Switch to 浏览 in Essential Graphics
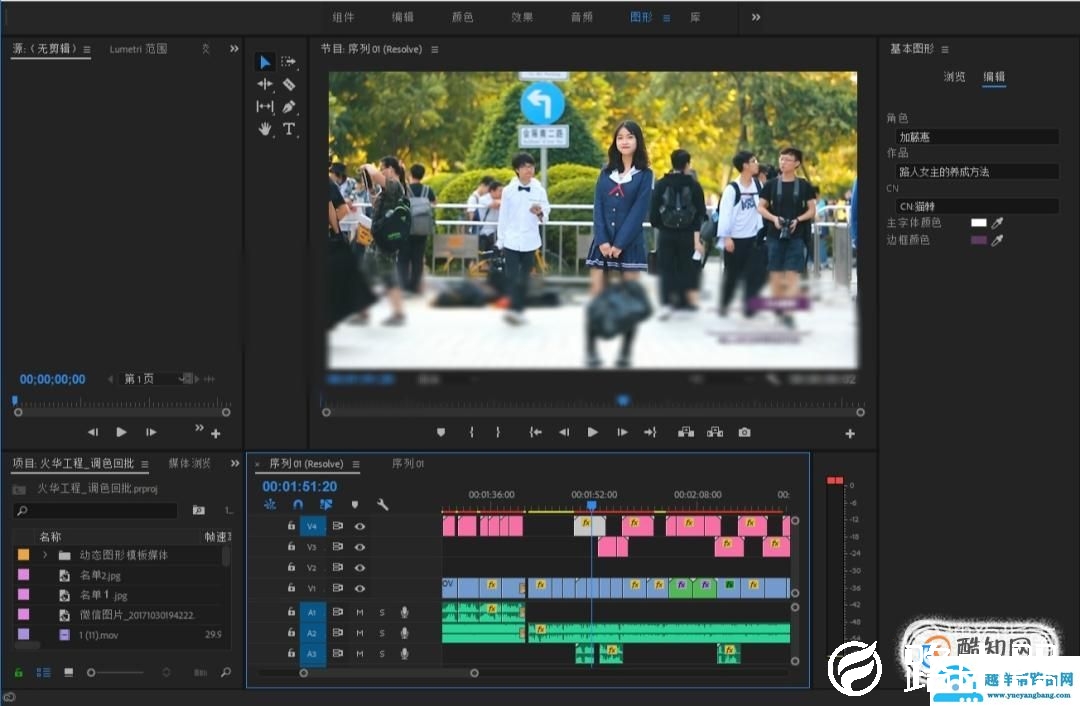 pyautogui.click(x=954, y=77)
